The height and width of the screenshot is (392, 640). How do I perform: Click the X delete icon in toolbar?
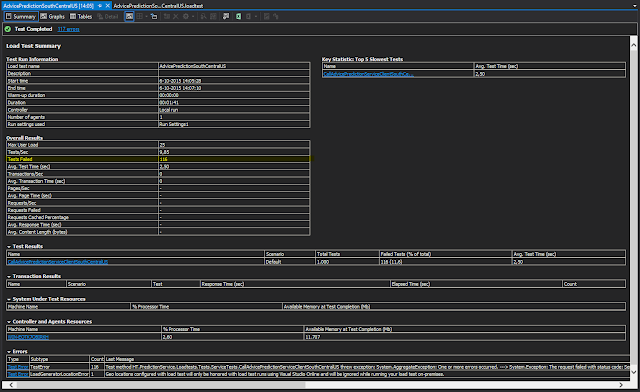point(176,16)
